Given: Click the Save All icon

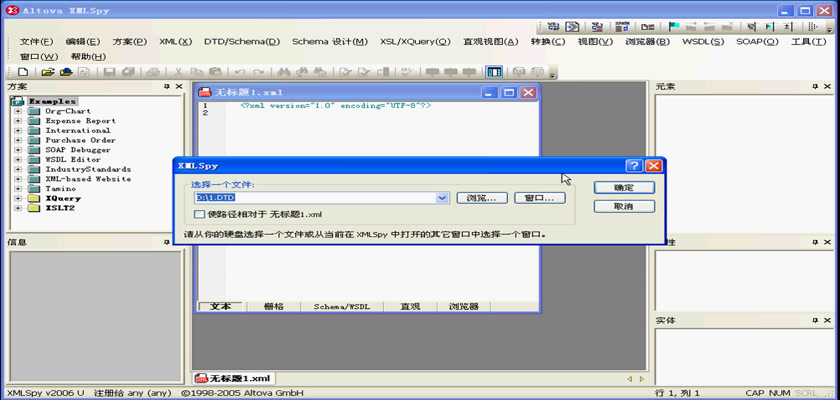Looking at the screenshot, I should pos(128,72).
